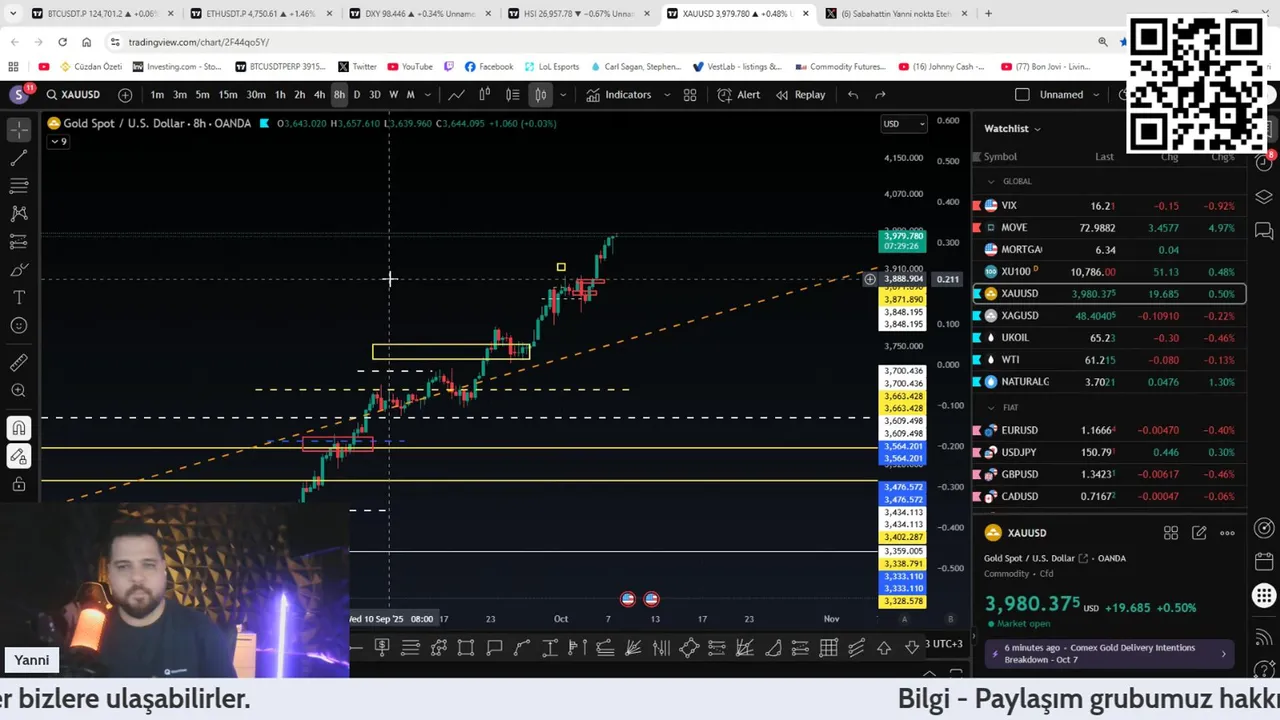This screenshot has height=720, width=1280.
Task: Select XAGUSD in the watchlist
Action: tap(1109, 316)
